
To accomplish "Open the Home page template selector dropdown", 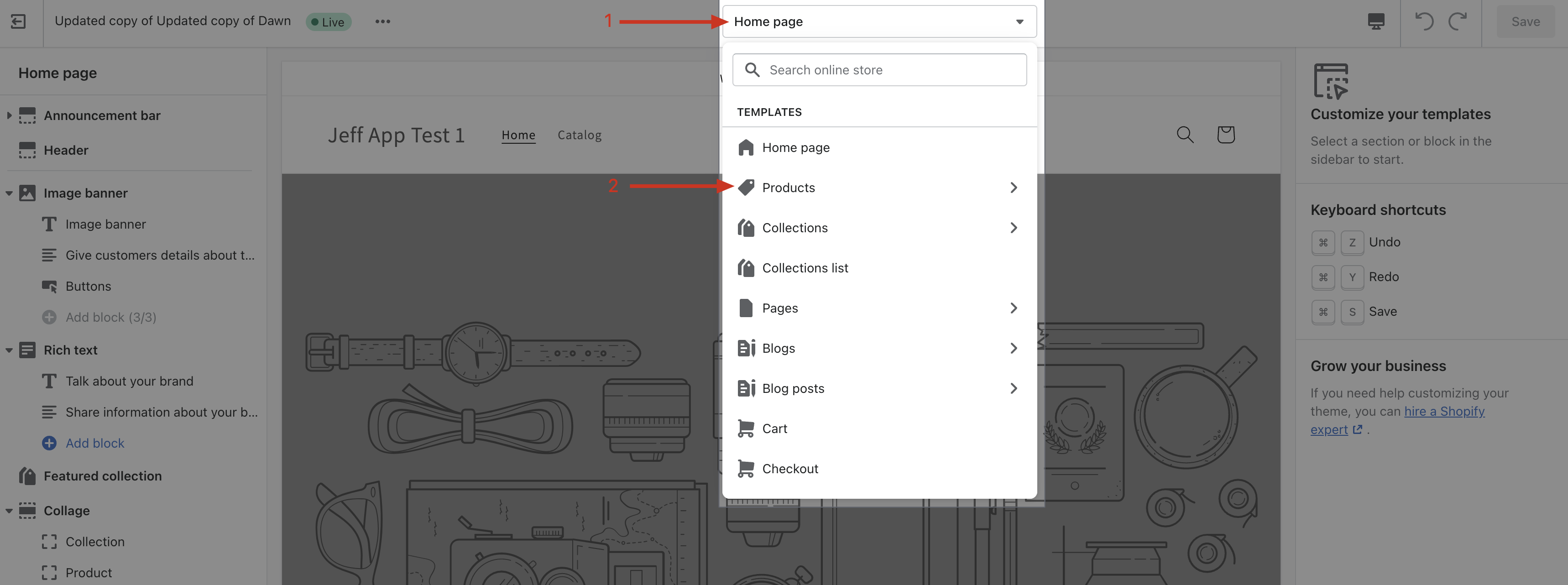I will 879,22.
